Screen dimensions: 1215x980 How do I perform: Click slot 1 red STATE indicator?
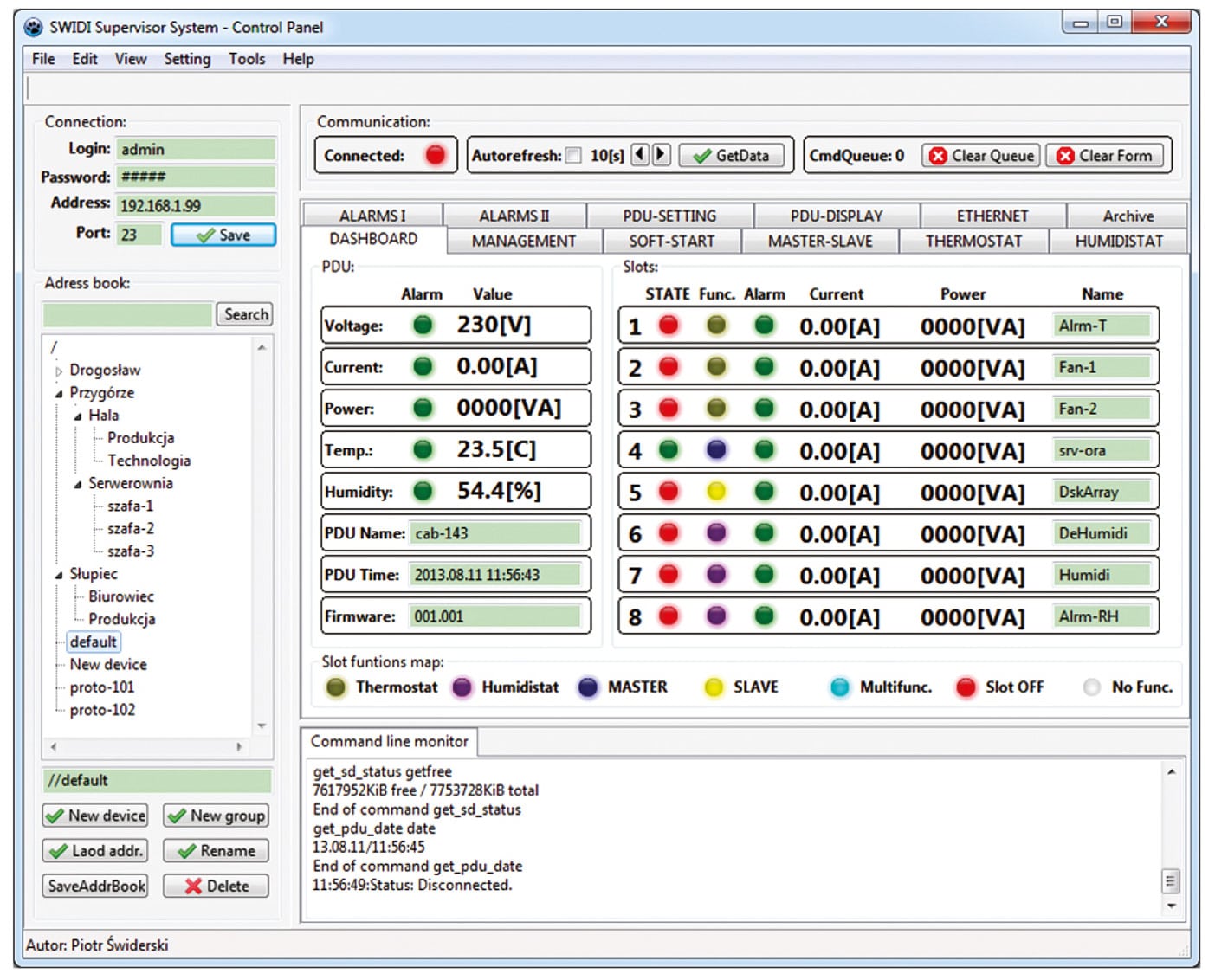click(669, 326)
